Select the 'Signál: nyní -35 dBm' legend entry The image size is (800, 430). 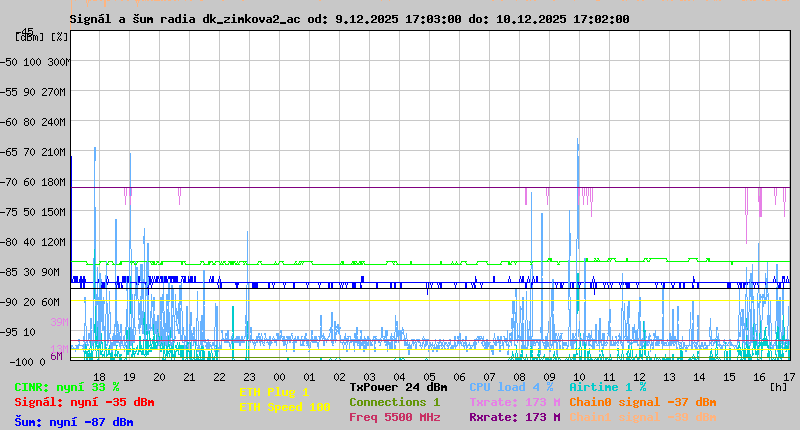[84, 402]
